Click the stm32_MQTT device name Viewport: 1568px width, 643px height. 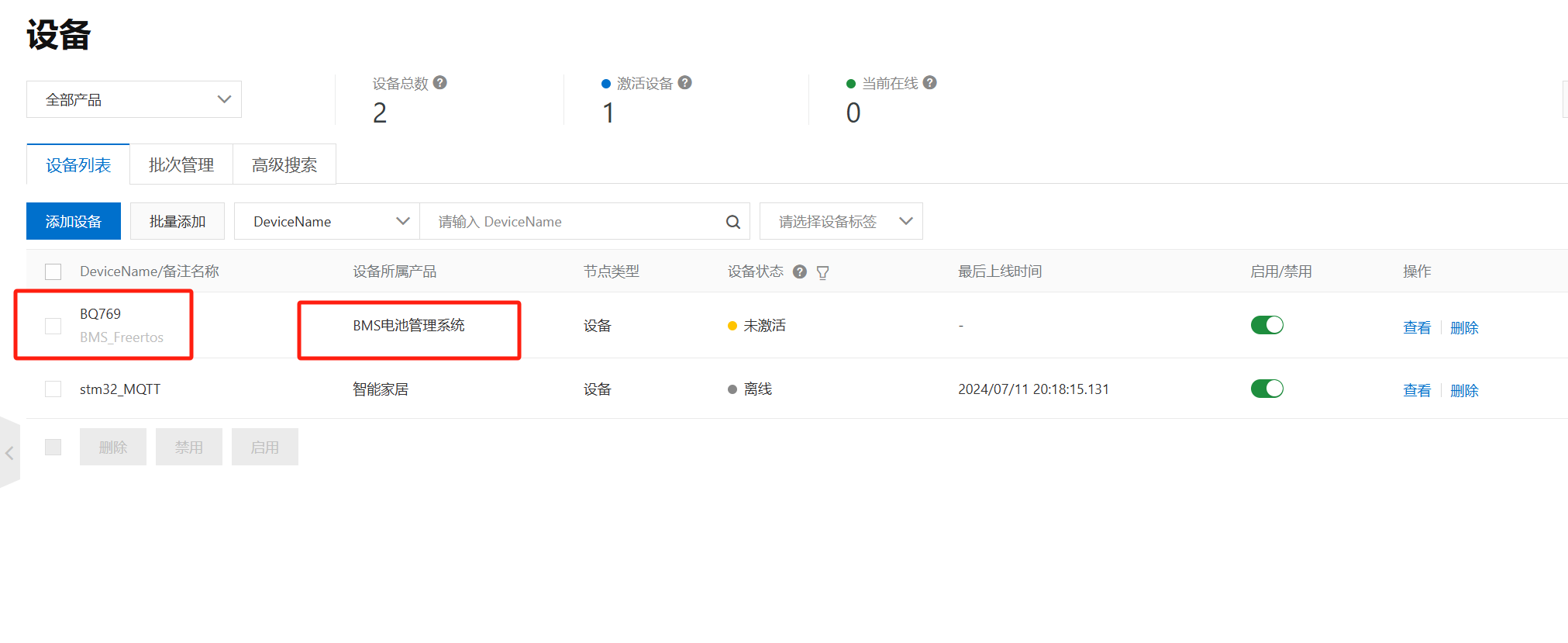coord(120,389)
